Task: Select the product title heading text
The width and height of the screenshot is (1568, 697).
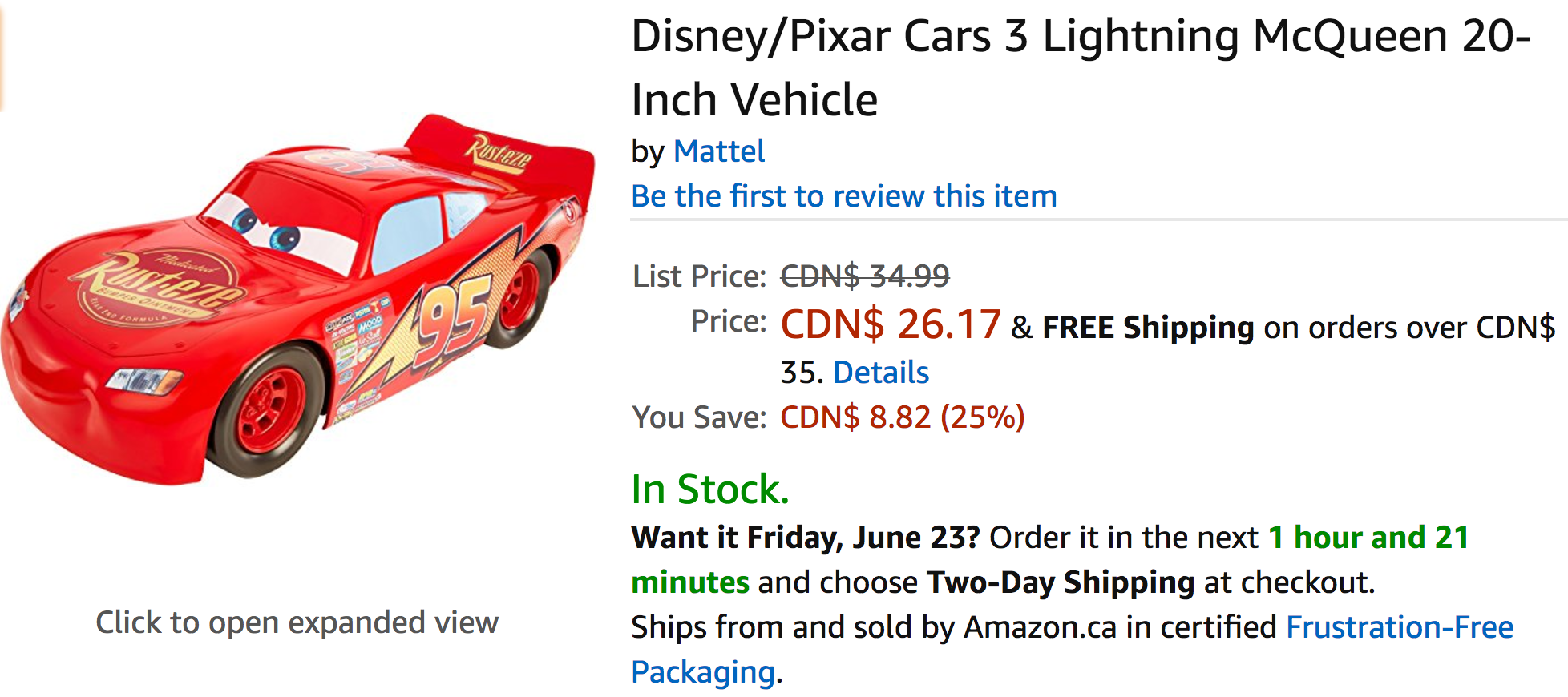Action: tap(1081, 68)
